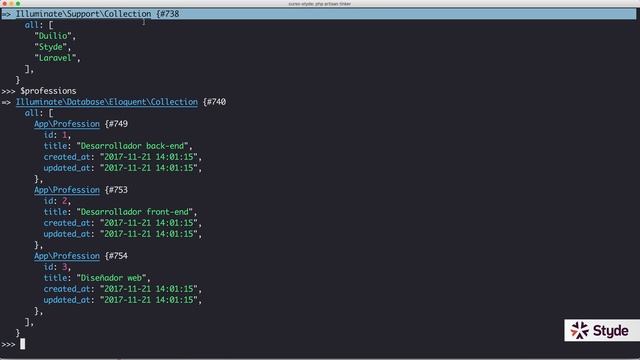The image size is (640, 360).
Task: Click the "Laravel" string value
Action: [x=56, y=58]
